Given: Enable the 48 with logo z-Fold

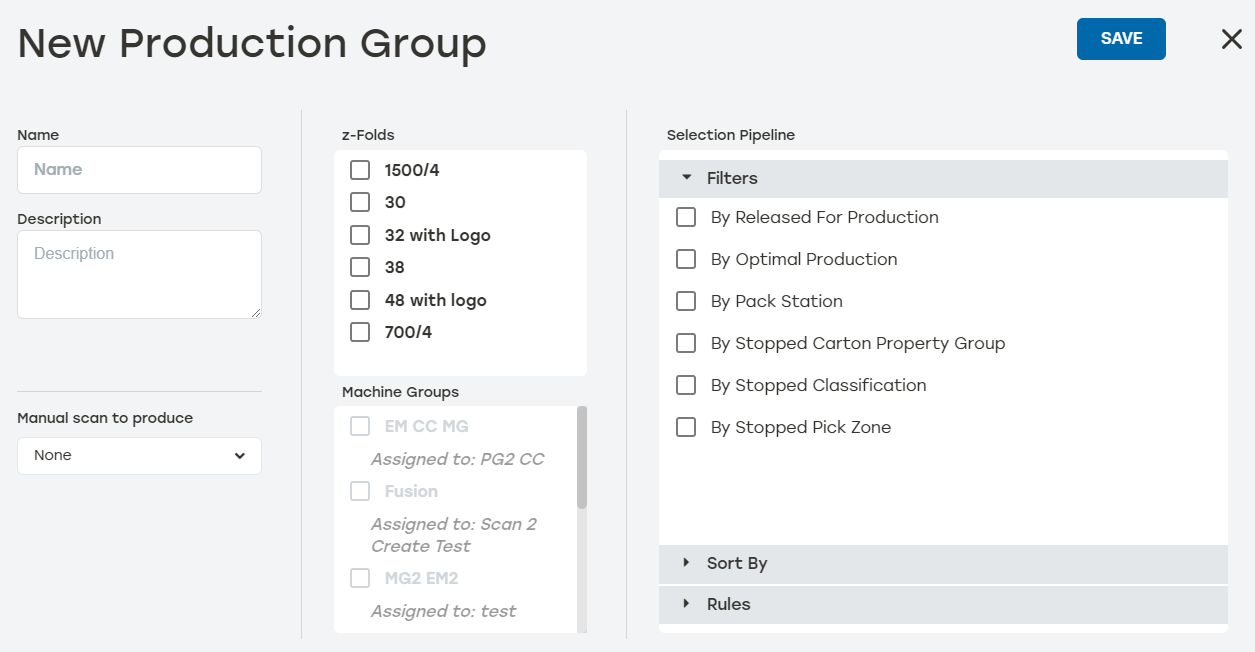Looking at the screenshot, I should [x=360, y=299].
